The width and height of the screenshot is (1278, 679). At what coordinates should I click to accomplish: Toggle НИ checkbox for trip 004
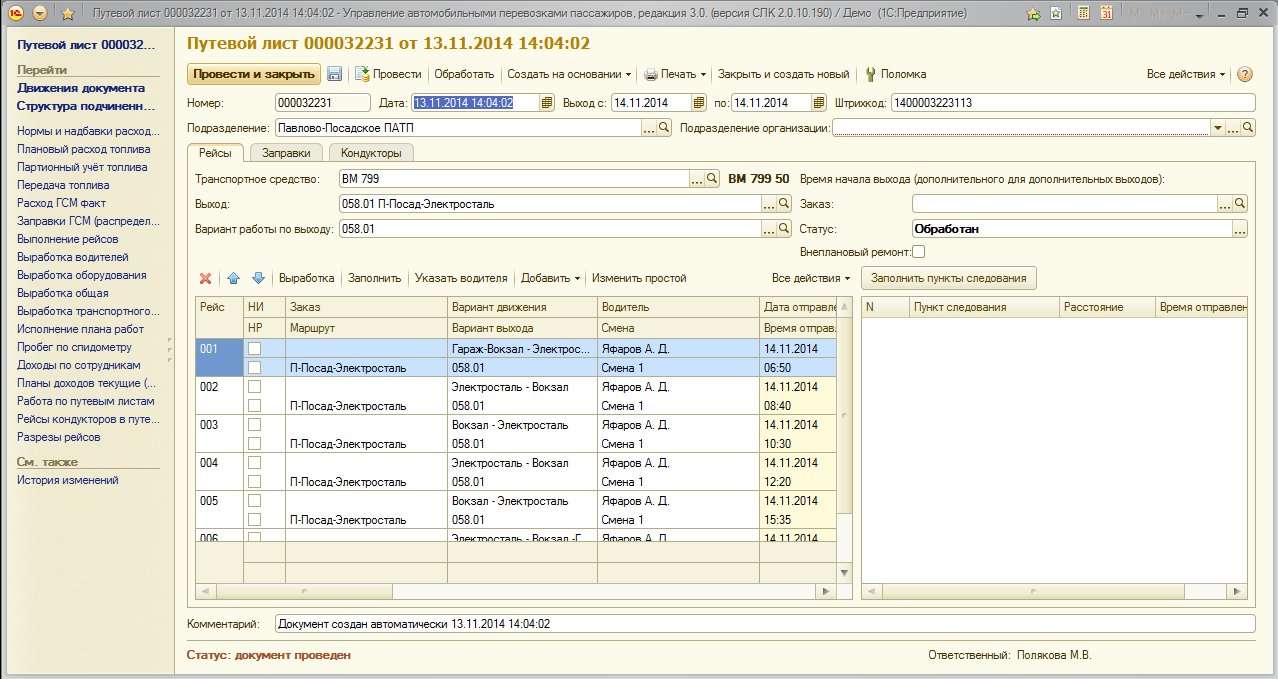click(x=254, y=463)
